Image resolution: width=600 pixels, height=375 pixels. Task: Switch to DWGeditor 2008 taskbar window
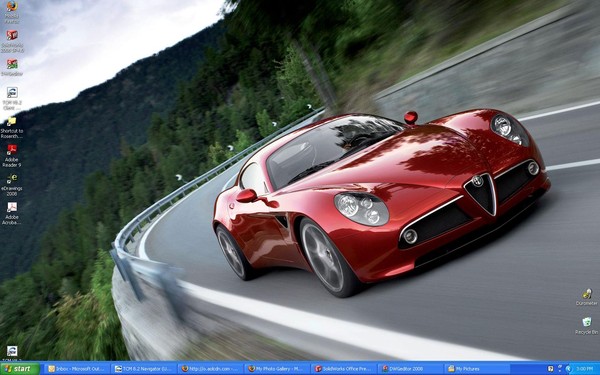(410, 369)
